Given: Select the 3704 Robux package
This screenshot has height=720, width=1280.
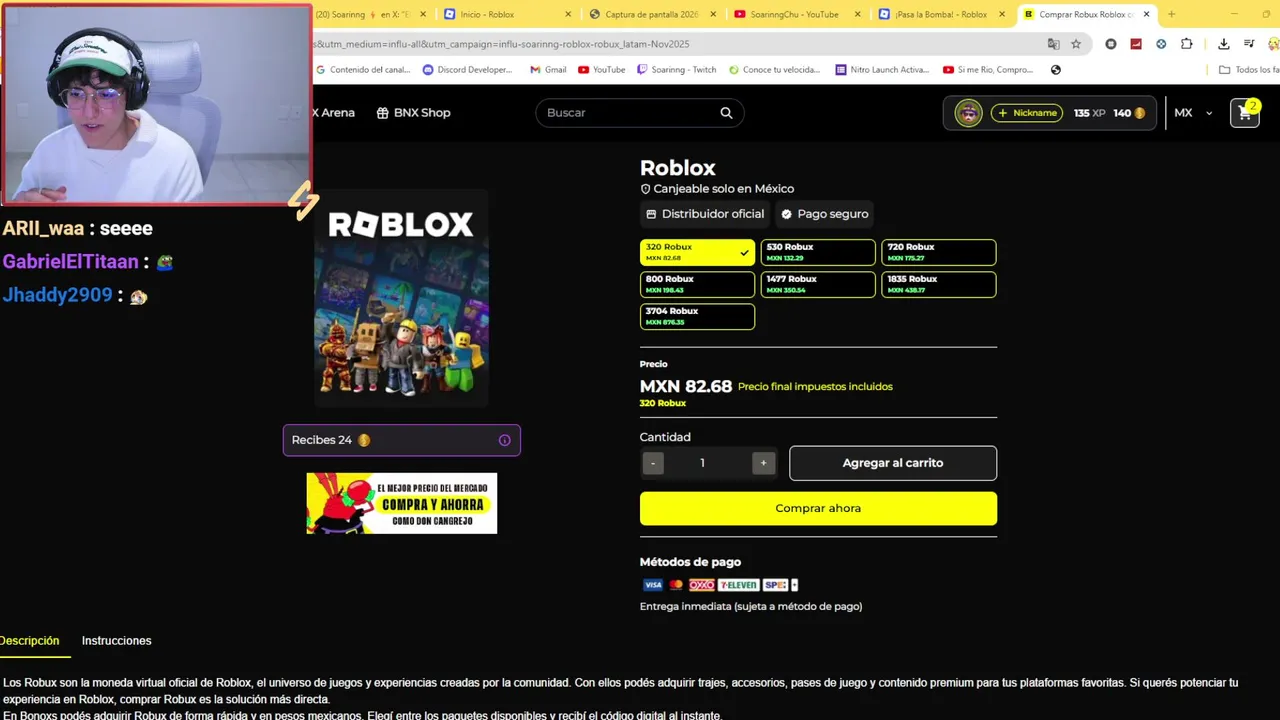Looking at the screenshot, I should coord(697,316).
